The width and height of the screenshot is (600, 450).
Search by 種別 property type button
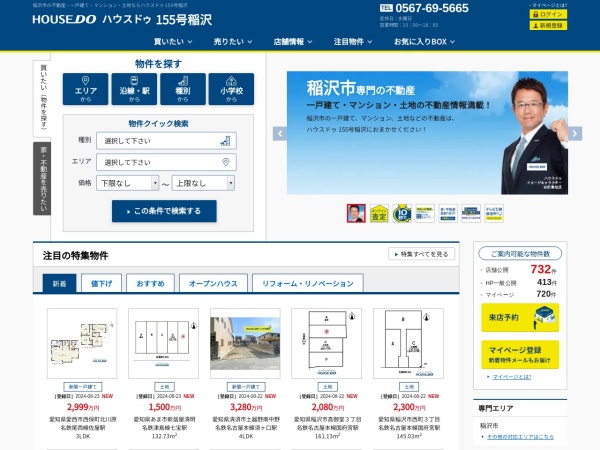click(183, 89)
